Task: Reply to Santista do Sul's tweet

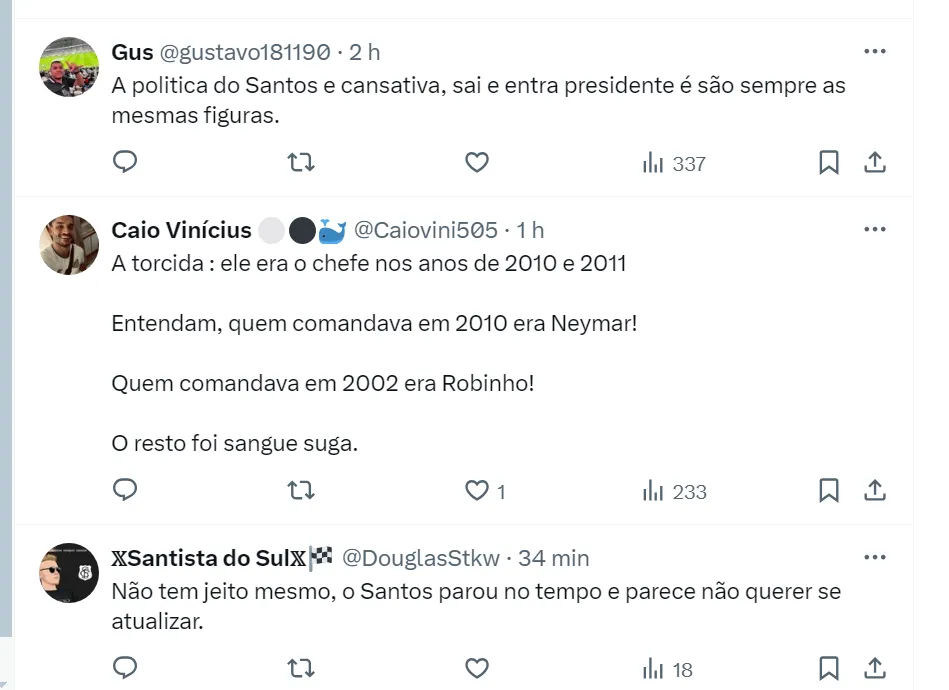Action: [125, 667]
